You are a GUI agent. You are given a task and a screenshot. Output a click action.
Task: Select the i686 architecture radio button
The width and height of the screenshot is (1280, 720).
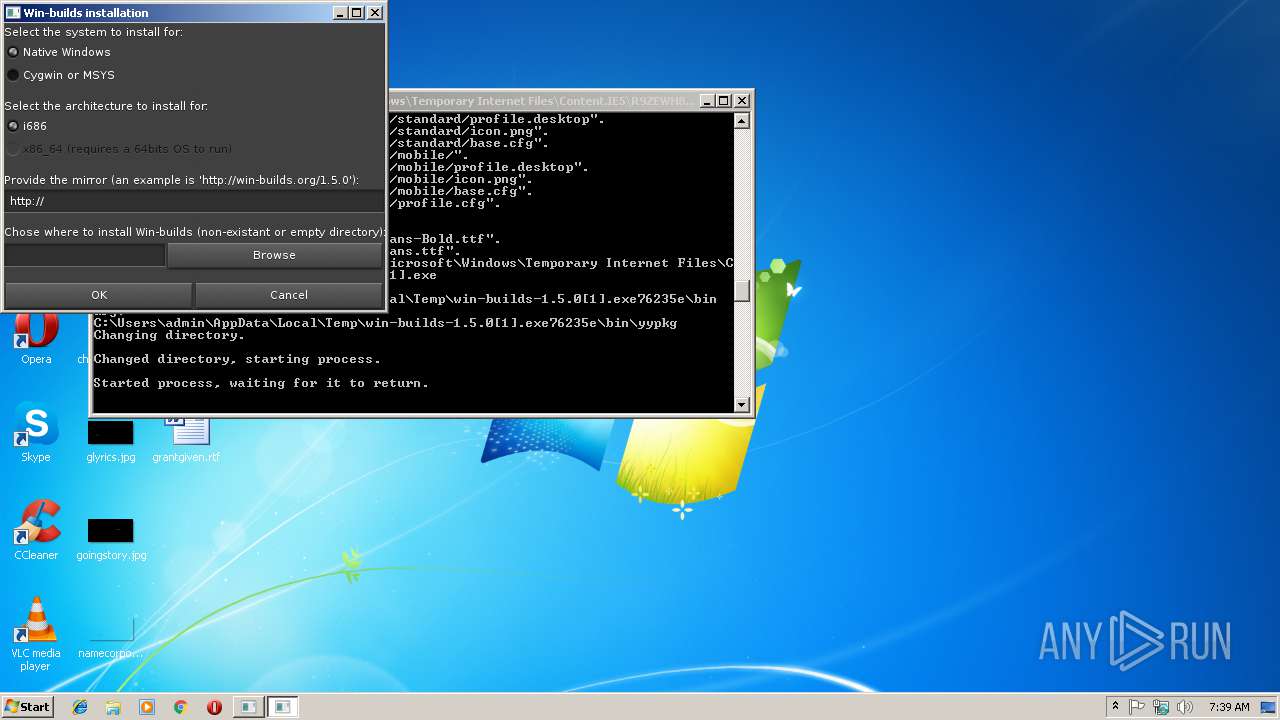13,126
